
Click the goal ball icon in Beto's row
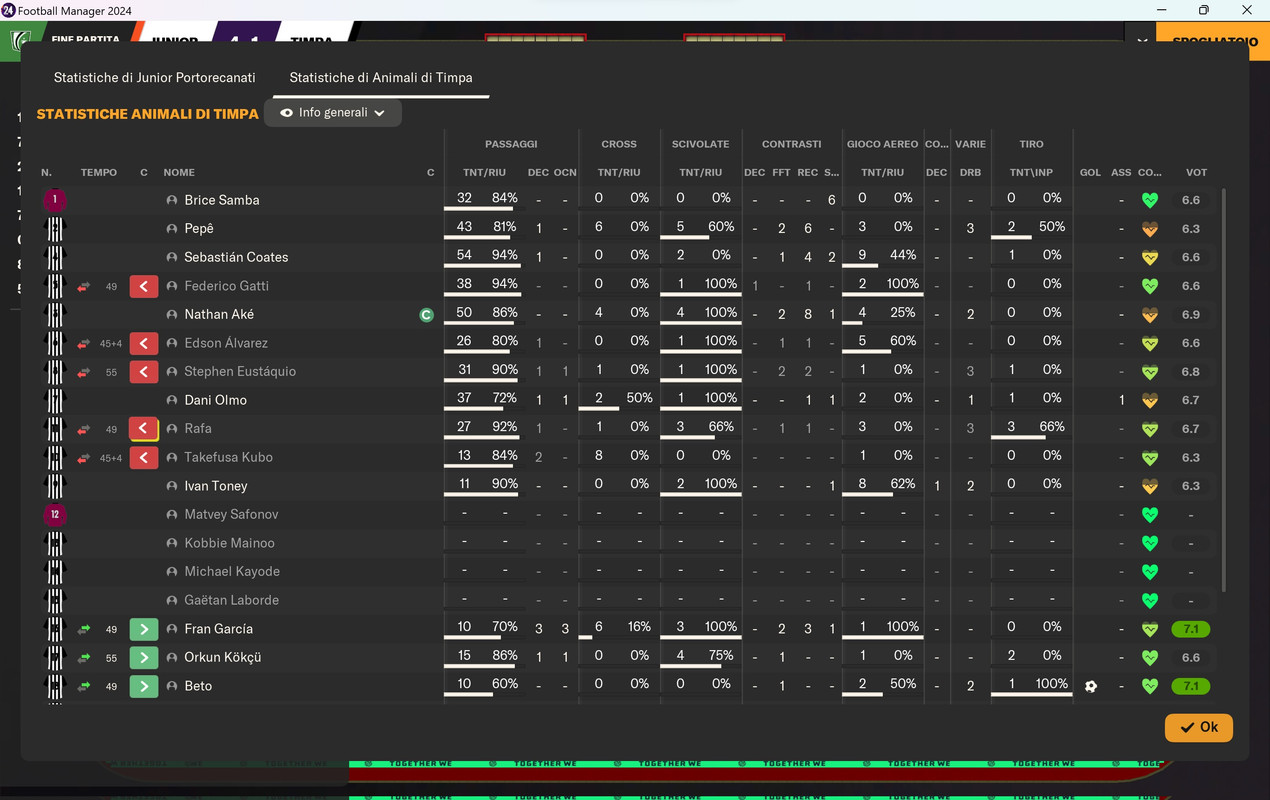pos(1090,686)
